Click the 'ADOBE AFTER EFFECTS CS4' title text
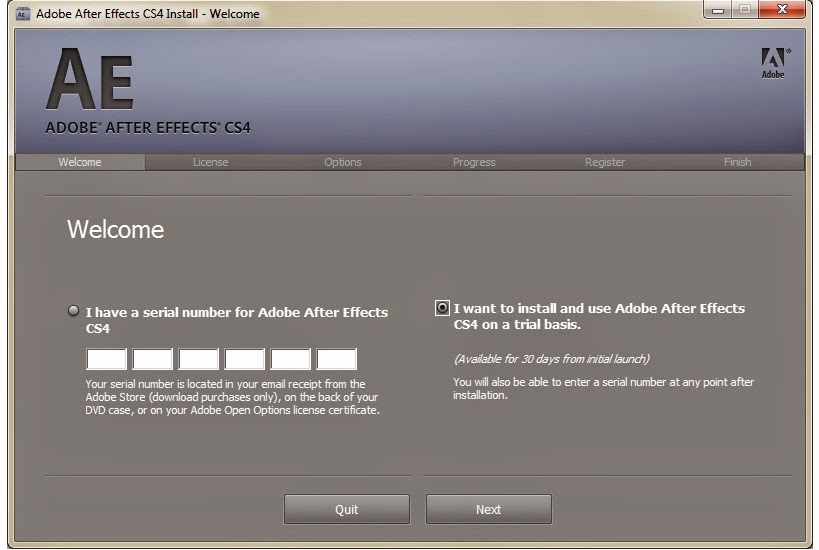 point(148,127)
